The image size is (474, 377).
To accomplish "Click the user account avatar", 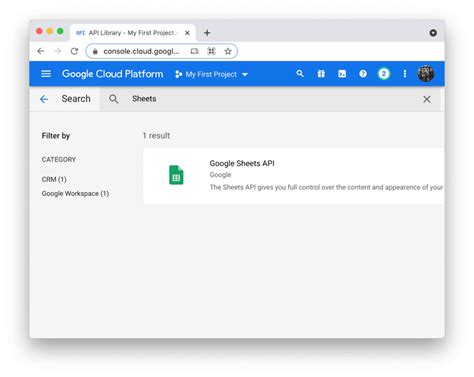I will [x=426, y=74].
